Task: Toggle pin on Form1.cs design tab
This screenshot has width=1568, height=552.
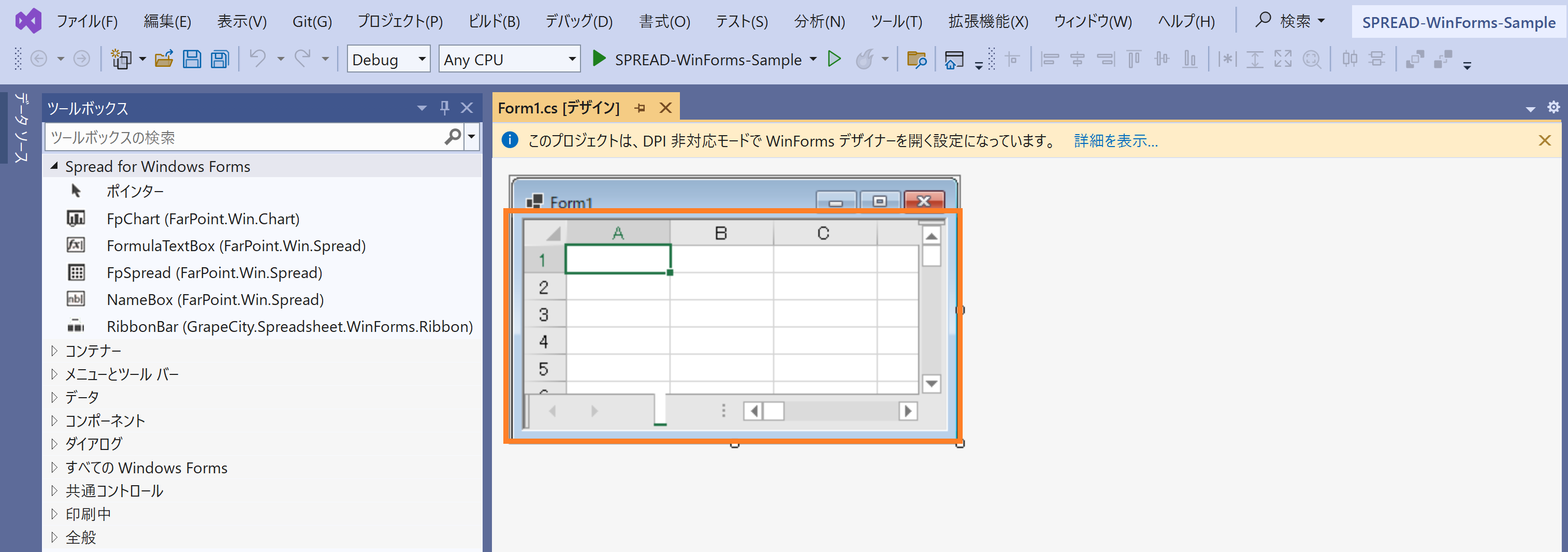Action: pyautogui.click(x=640, y=108)
